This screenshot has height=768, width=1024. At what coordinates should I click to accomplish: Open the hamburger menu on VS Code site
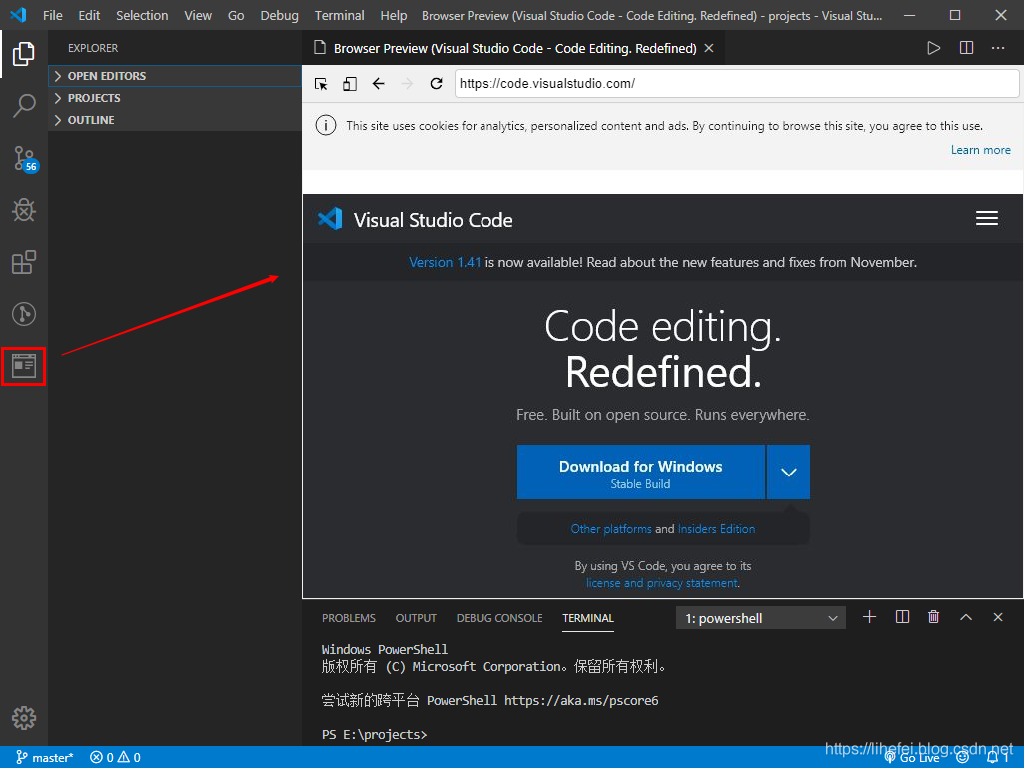pyautogui.click(x=987, y=218)
